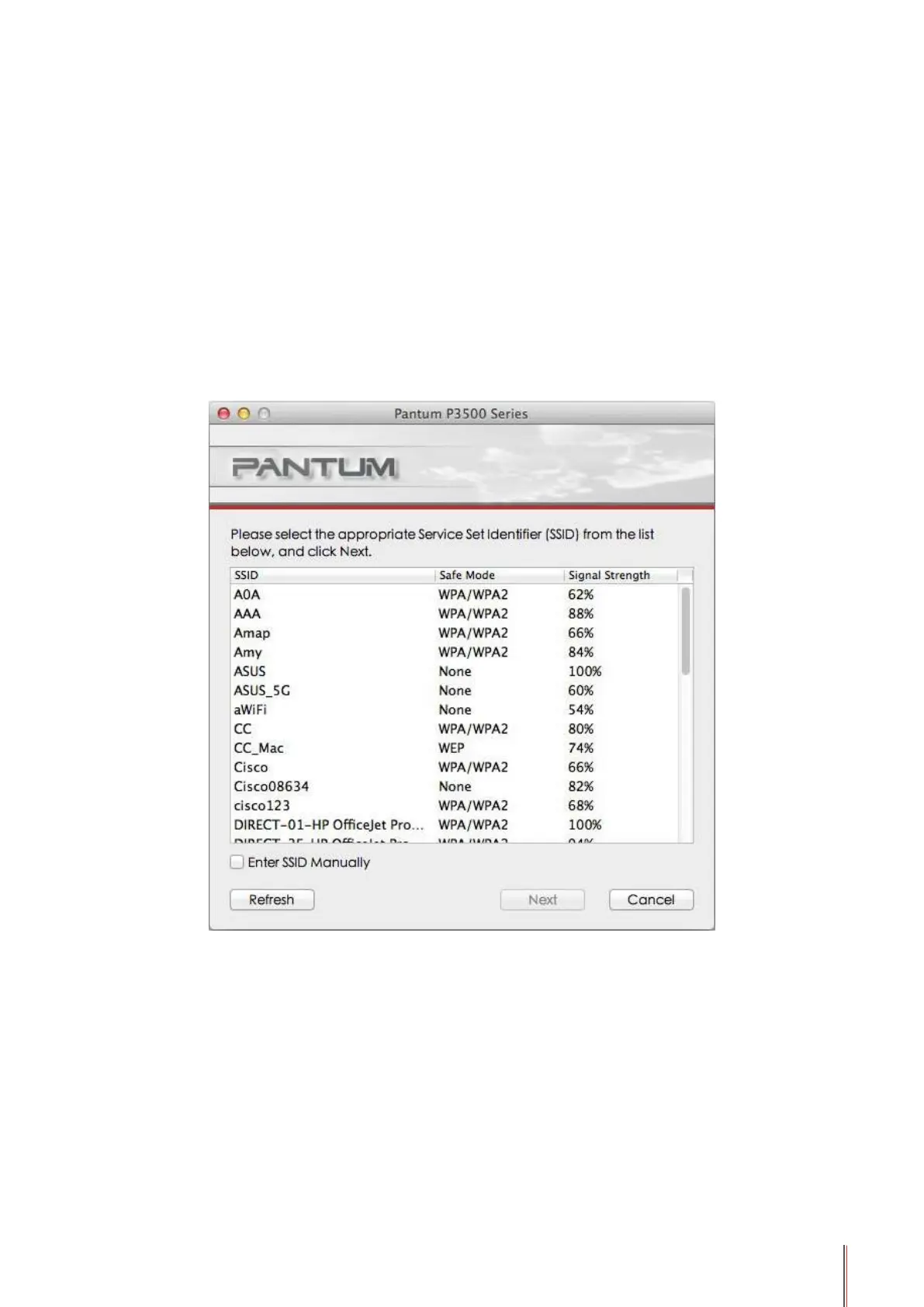Click the WEP safe mode cell

pyautogui.click(x=452, y=748)
